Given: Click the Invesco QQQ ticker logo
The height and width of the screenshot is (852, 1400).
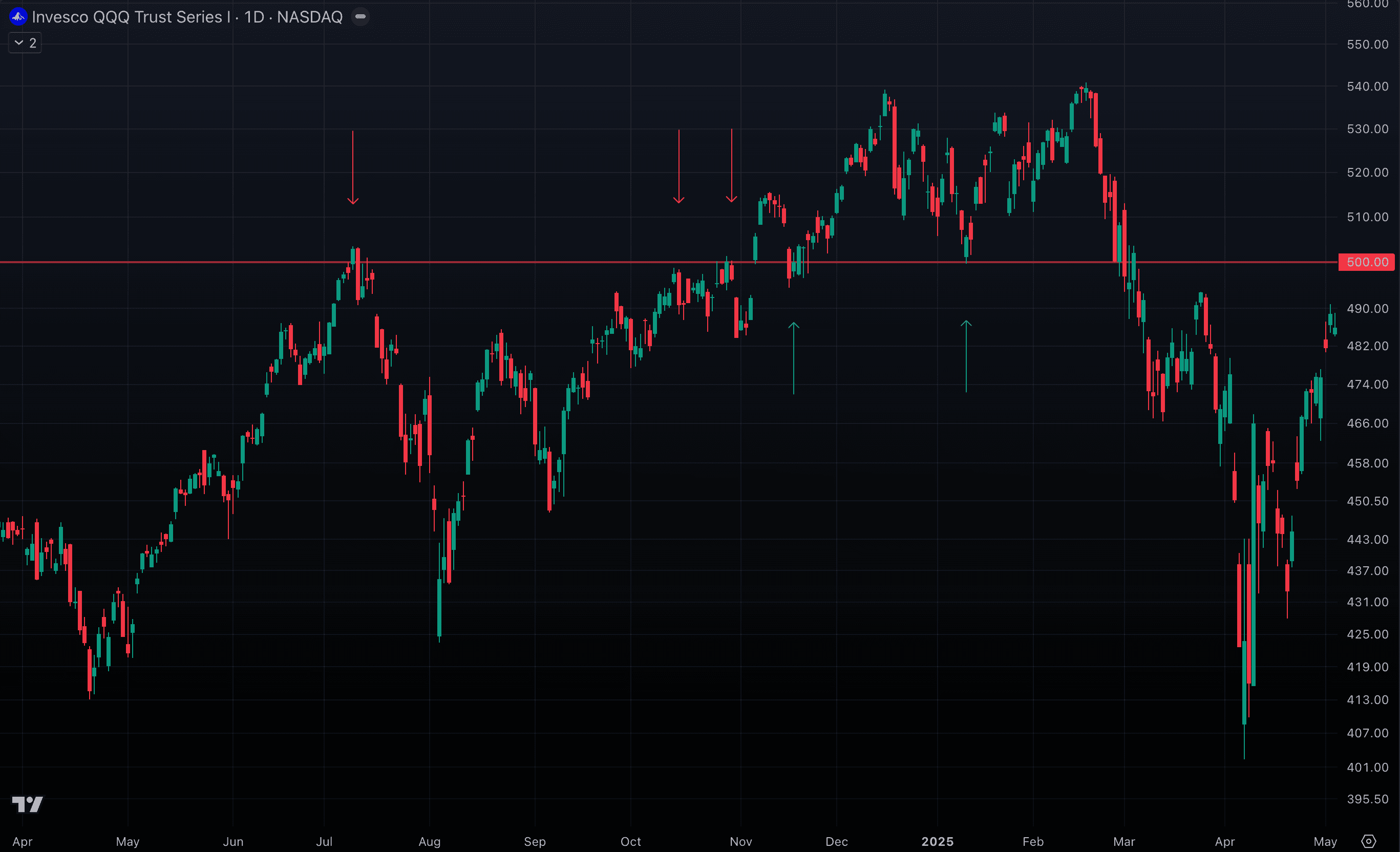Looking at the screenshot, I should tap(17, 16).
